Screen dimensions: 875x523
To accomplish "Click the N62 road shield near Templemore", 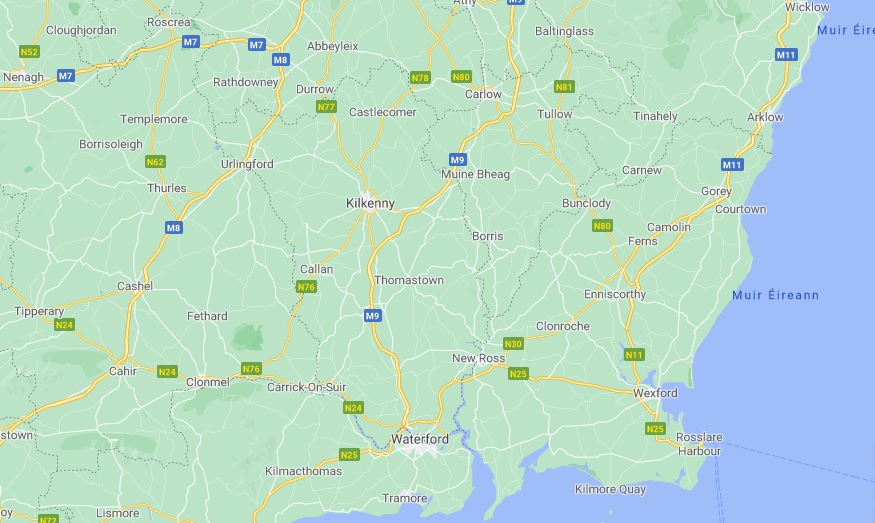I will click(155, 162).
